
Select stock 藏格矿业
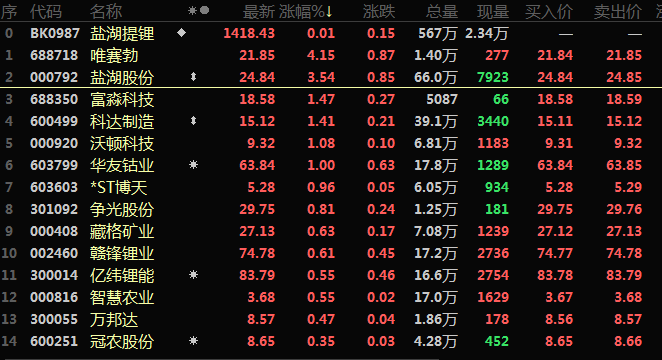coord(122,231)
